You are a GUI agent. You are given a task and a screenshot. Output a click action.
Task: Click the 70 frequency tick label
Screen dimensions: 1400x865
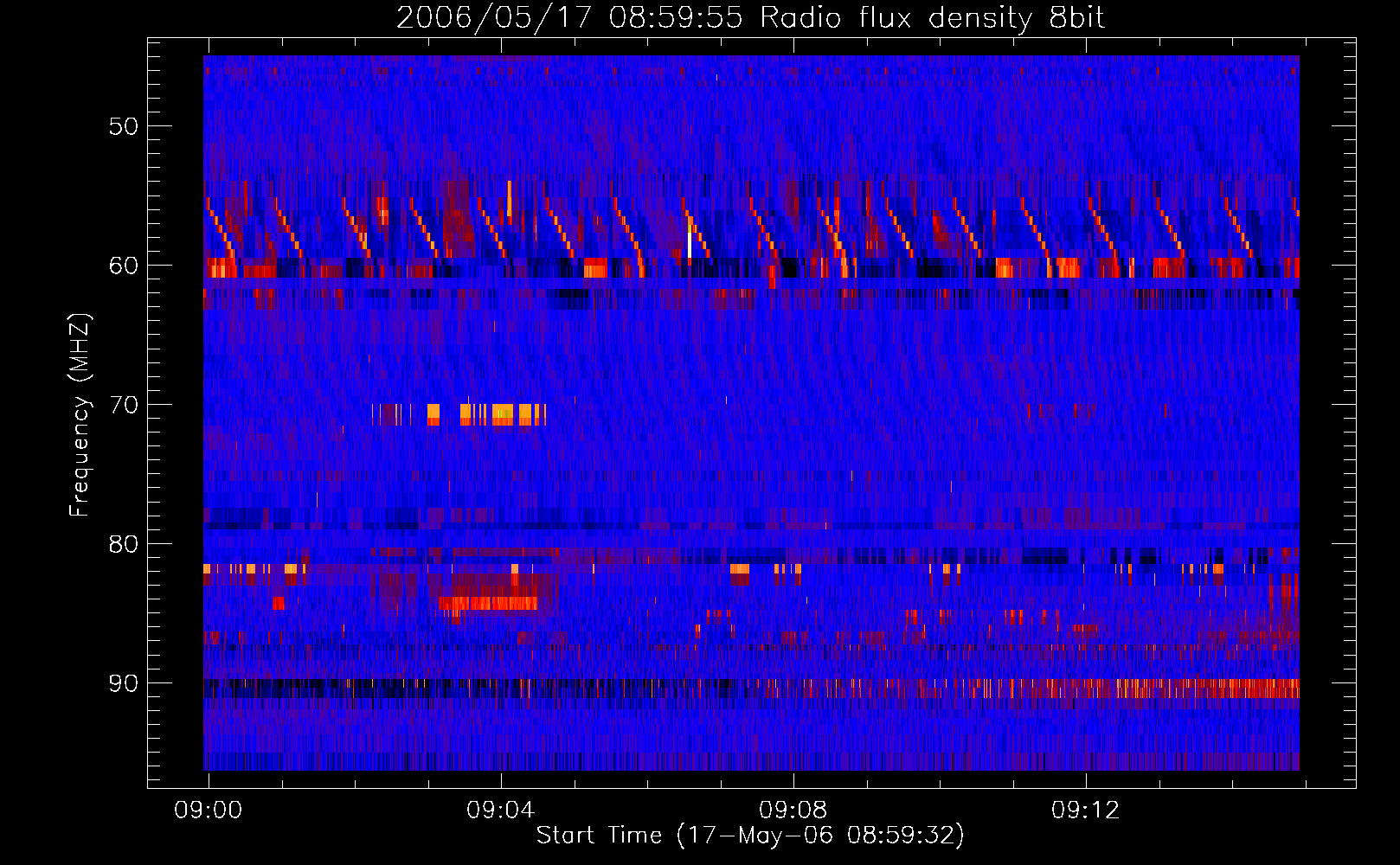[x=123, y=405]
